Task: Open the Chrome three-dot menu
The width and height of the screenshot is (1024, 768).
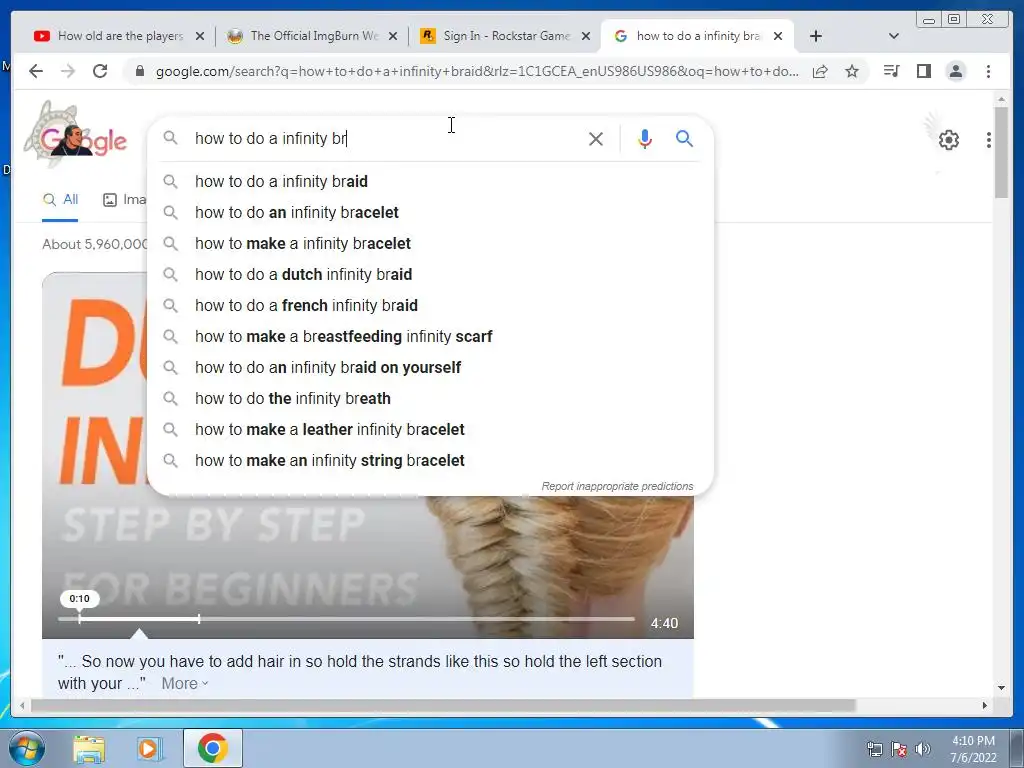Action: (x=988, y=71)
